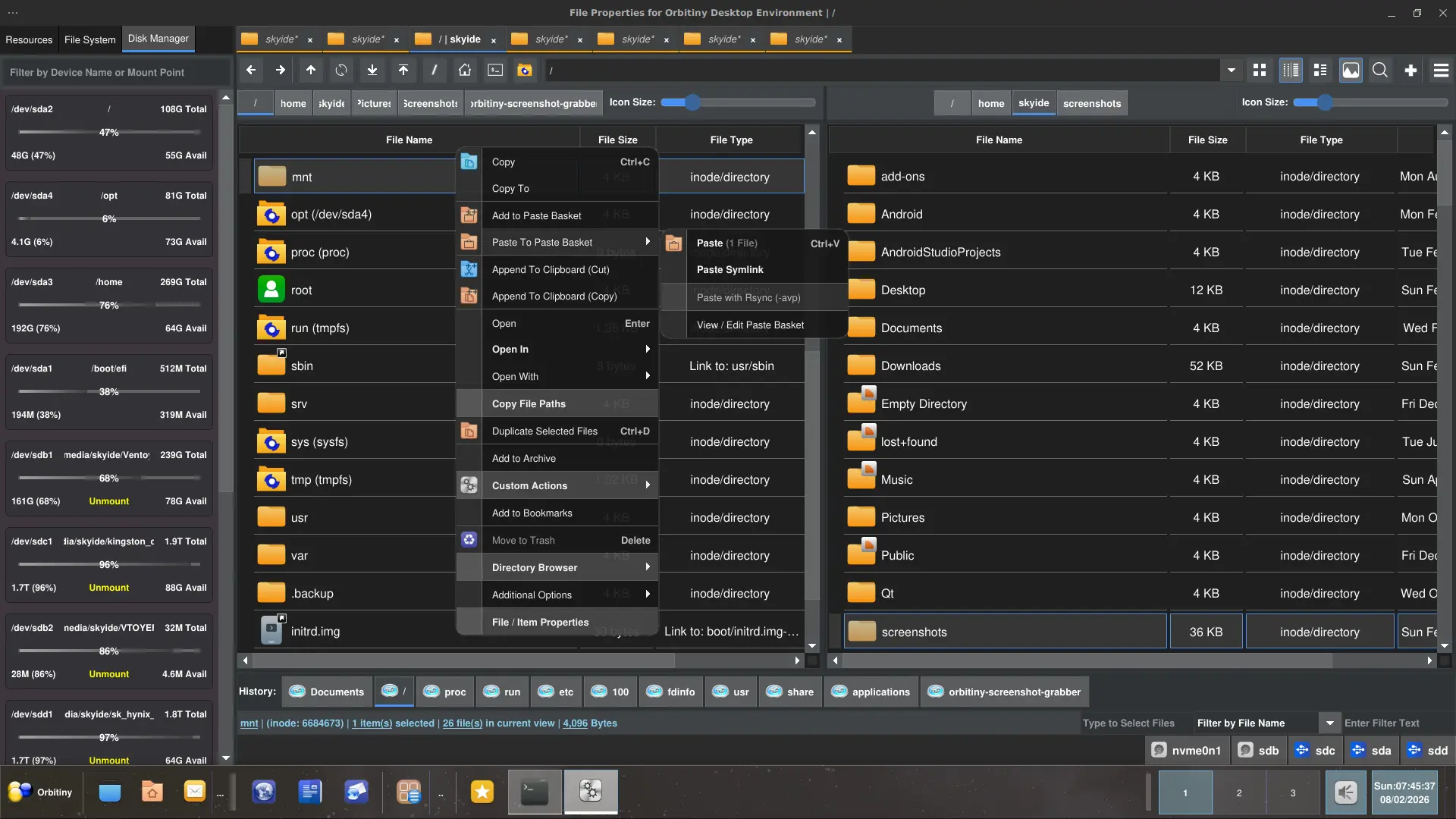Switch to the File System tab
The image size is (1456, 819).
[x=89, y=39]
